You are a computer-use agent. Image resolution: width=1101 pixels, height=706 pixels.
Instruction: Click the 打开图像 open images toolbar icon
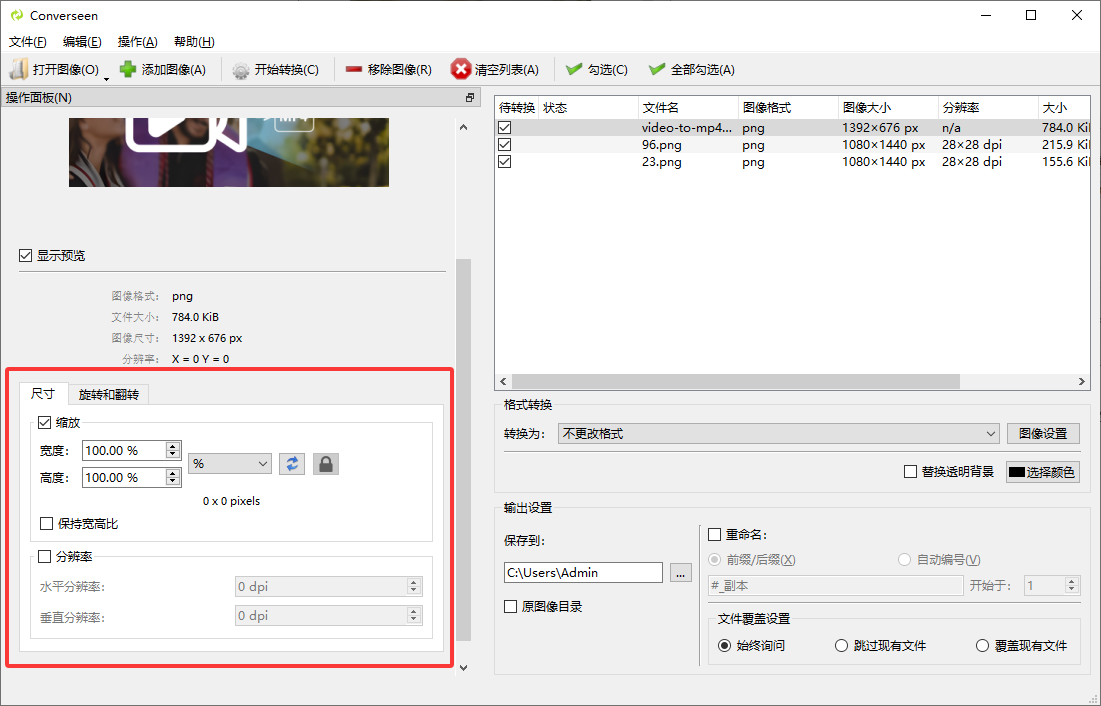pyautogui.click(x=18, y=69)
